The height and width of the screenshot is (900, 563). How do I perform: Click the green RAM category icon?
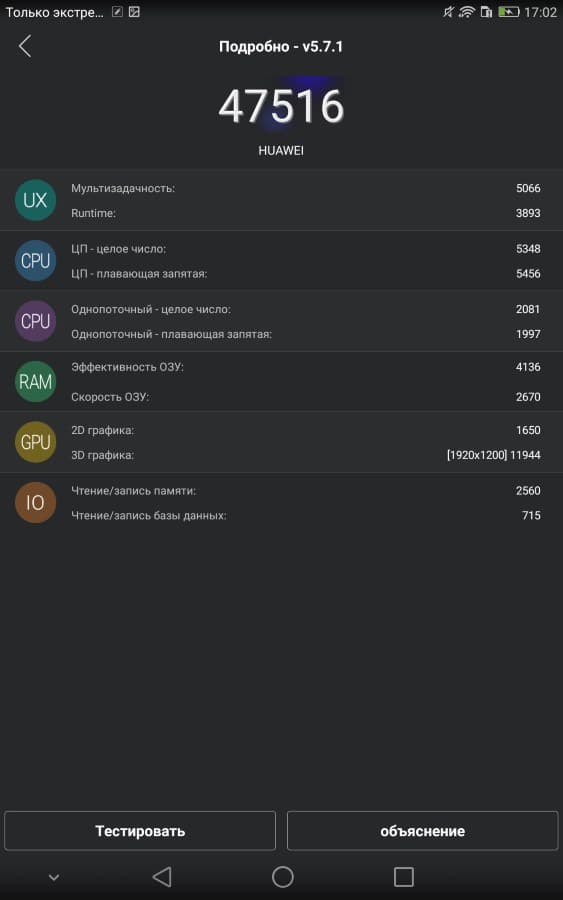click(x=35, y=382)
